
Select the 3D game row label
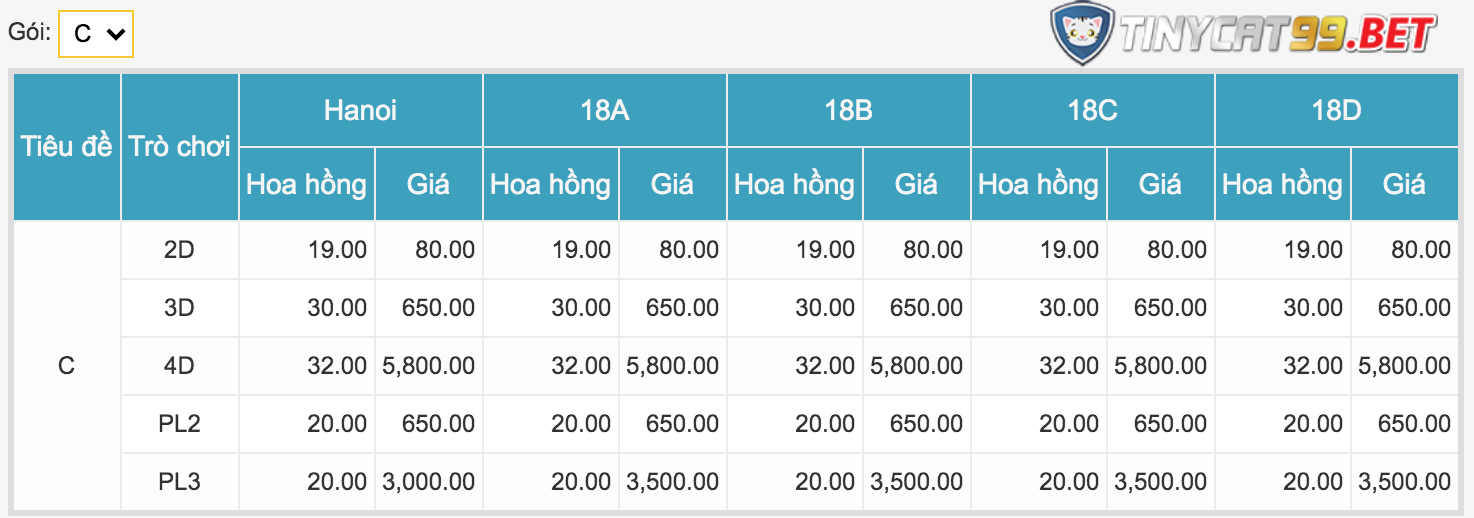click(179, 308)
